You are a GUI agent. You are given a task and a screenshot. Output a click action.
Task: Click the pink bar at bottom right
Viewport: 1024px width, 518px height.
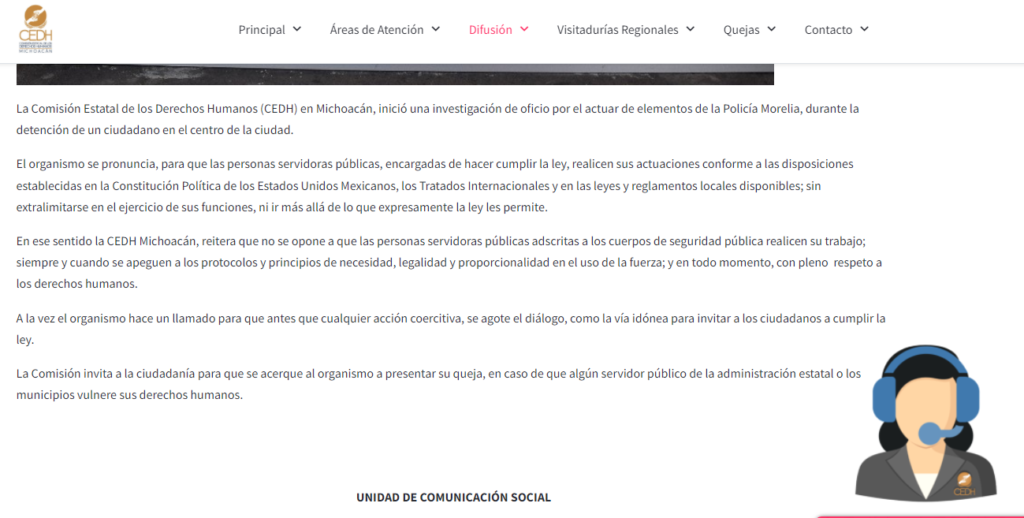pyautogui.click(x=920, y=515)
